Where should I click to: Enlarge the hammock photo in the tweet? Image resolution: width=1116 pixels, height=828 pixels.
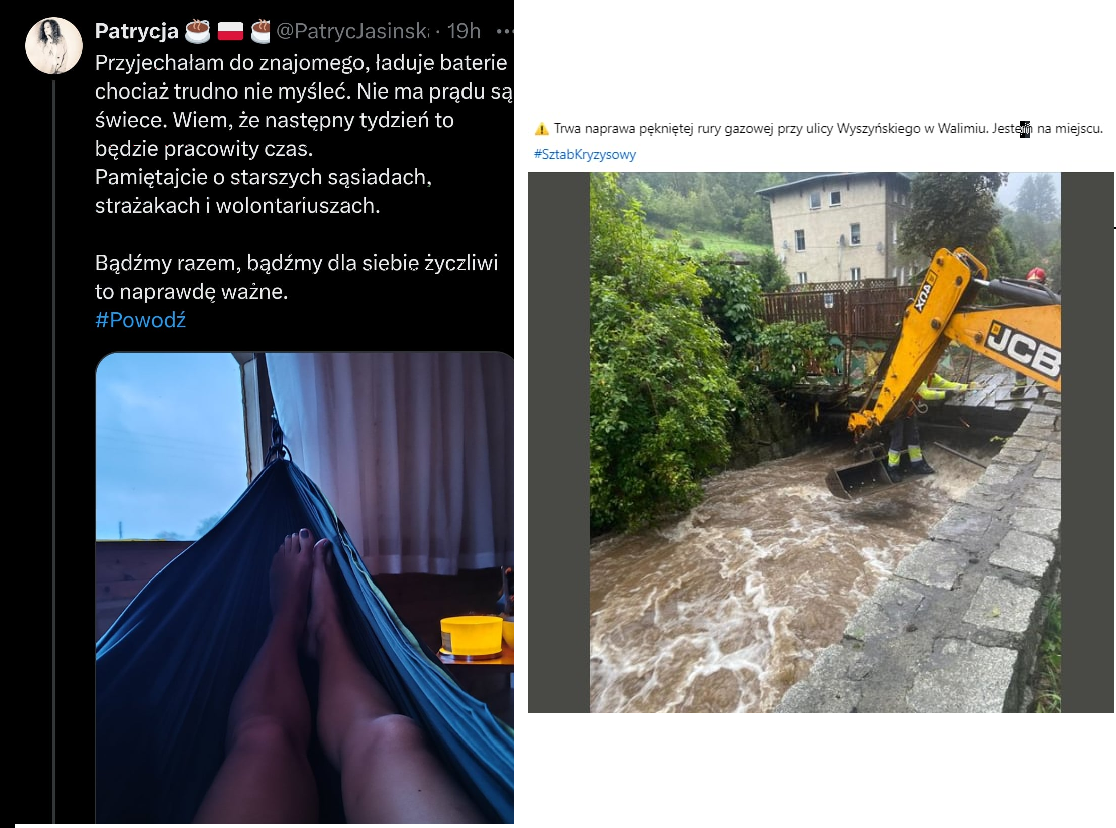coord(305,587)
